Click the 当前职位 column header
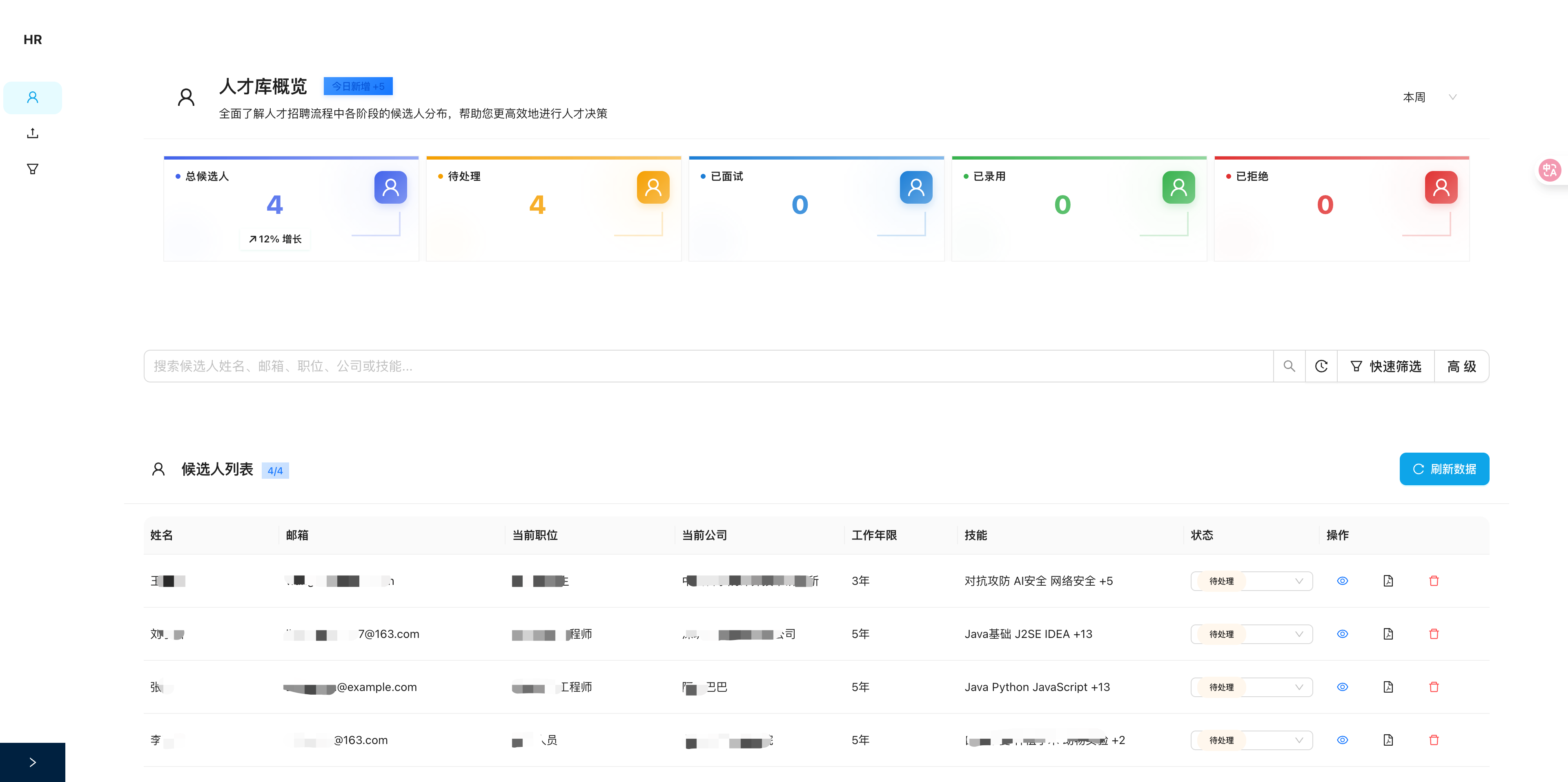The width and height of the screenshot is (1568, 782). point(535,535)
